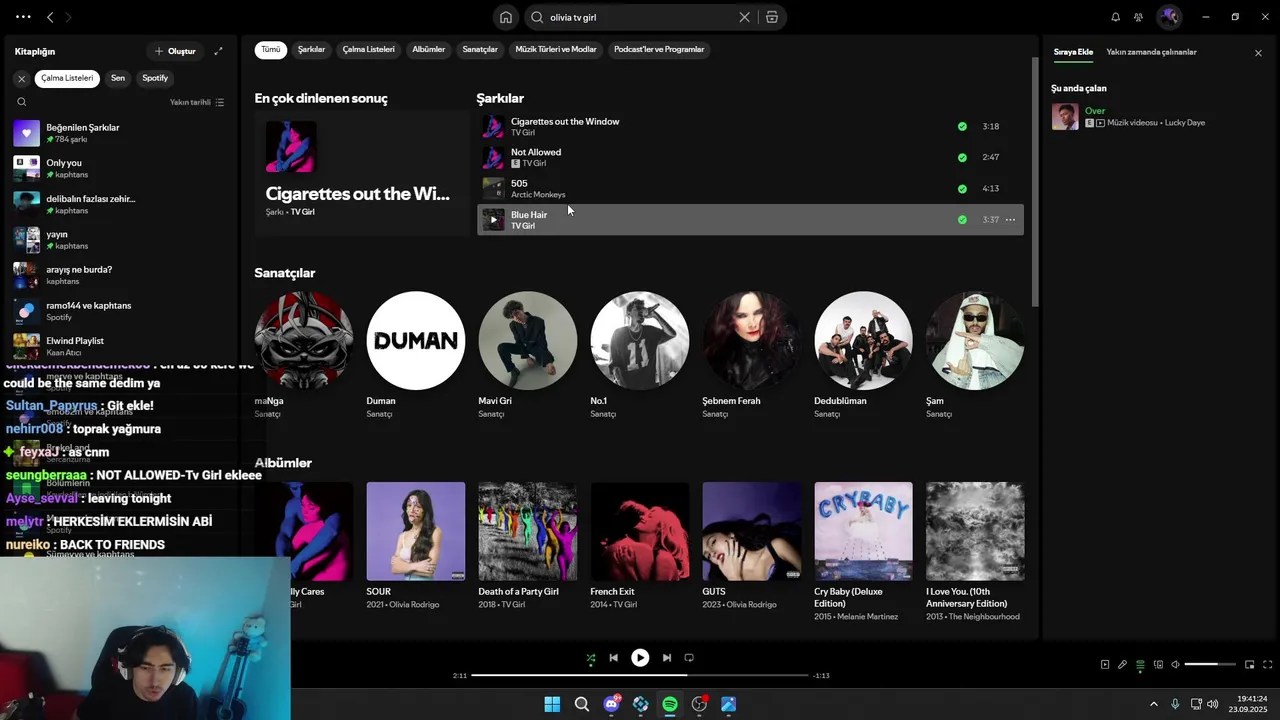The height and width of the screenshot is (720, 1280).
Task: Open the three-dot app menu at top left
Action: point(23,17)
